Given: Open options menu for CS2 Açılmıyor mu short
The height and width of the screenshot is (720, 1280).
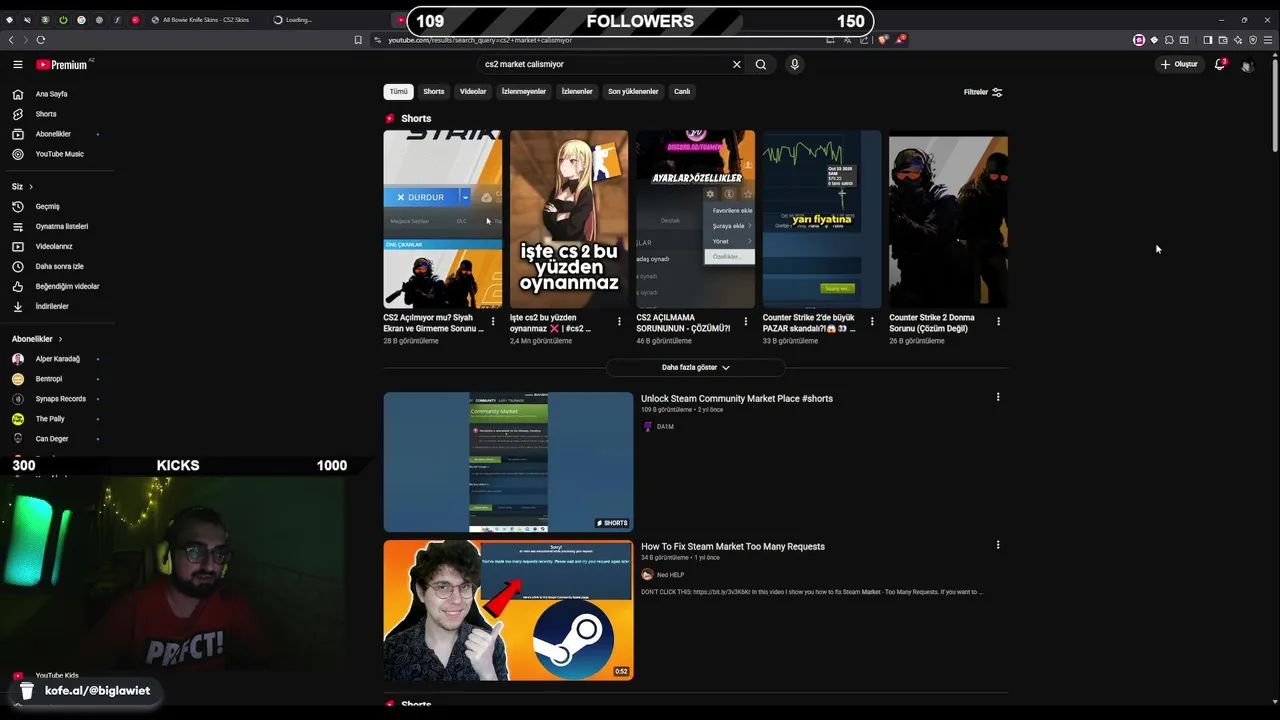Looking at the screenshot, I should 493,322.
